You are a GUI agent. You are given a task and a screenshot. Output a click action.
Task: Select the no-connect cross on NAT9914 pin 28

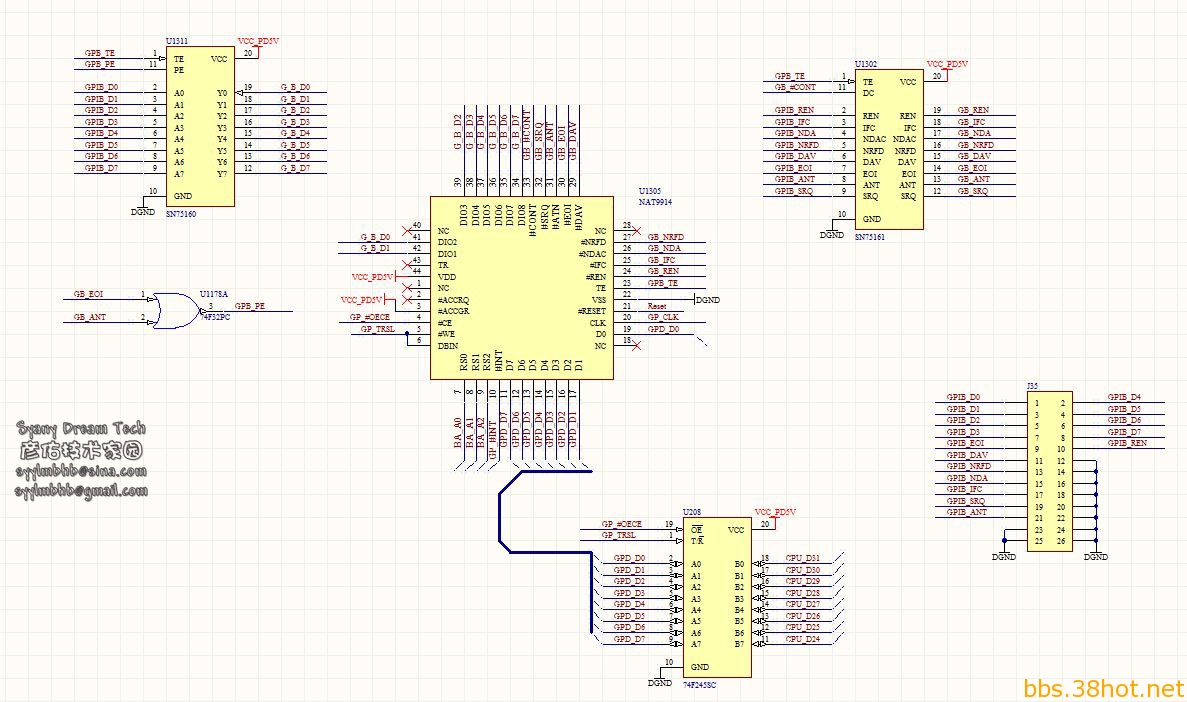coord(636,231)
